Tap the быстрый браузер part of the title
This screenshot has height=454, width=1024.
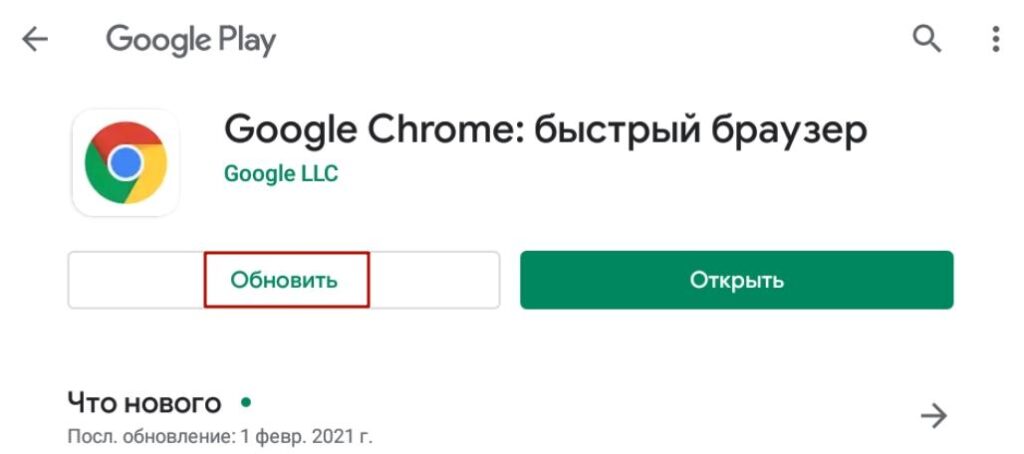(701, 130)
